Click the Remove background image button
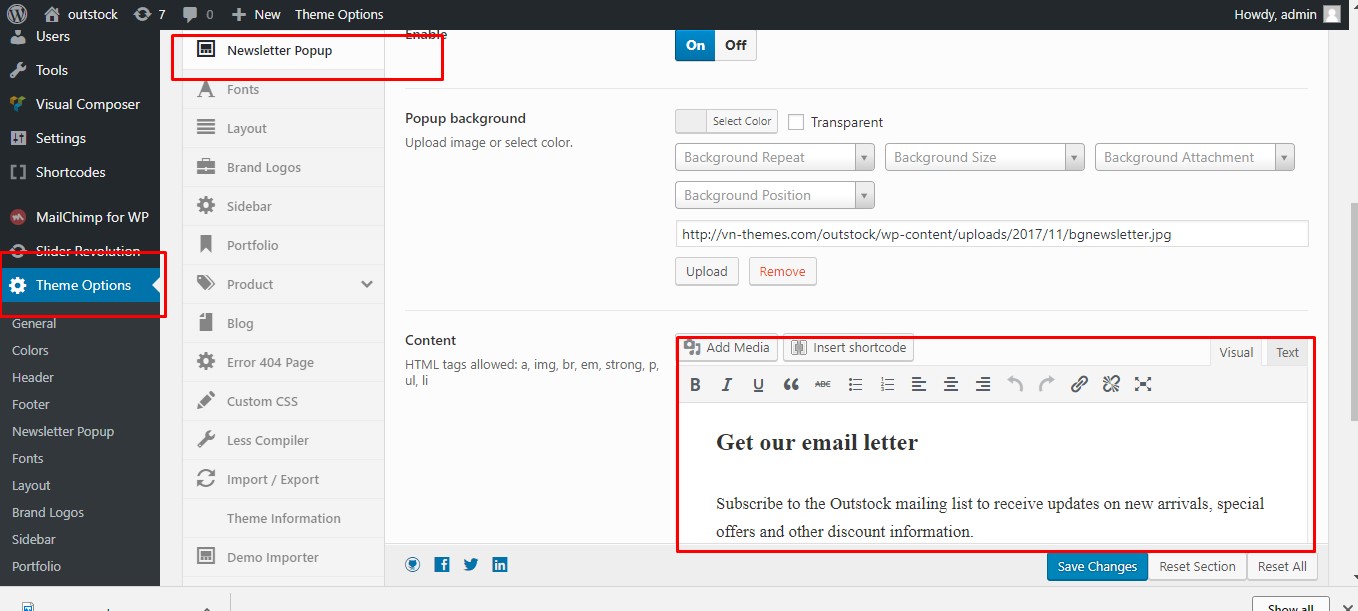Viewport: 1358px width, 611px height. (782, 272)
